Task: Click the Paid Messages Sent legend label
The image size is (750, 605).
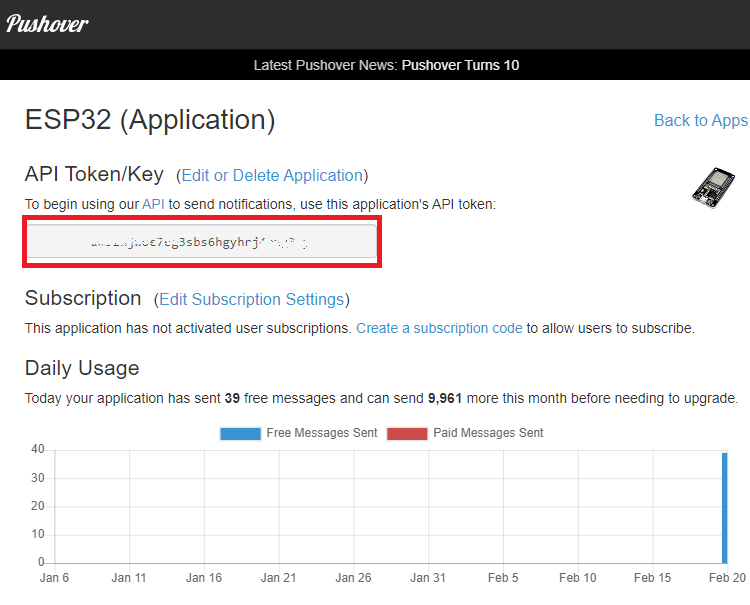Action: coord(488,433)
